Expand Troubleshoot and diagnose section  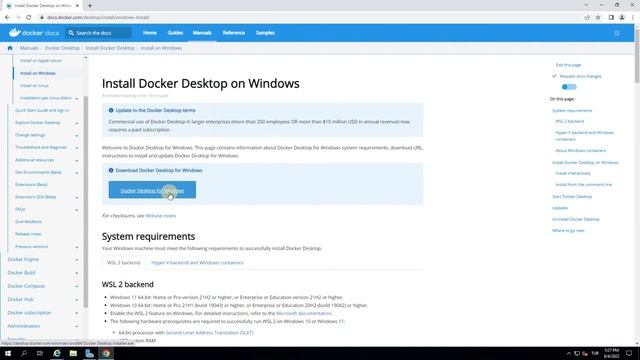point(76,147)
